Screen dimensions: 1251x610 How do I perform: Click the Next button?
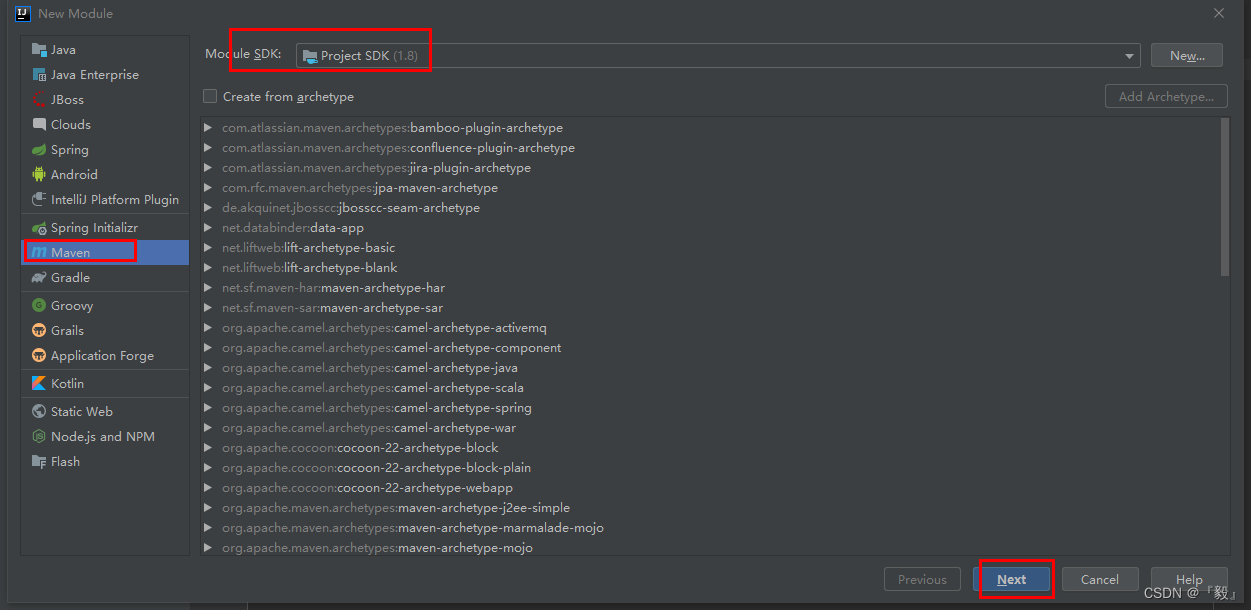1011,580
